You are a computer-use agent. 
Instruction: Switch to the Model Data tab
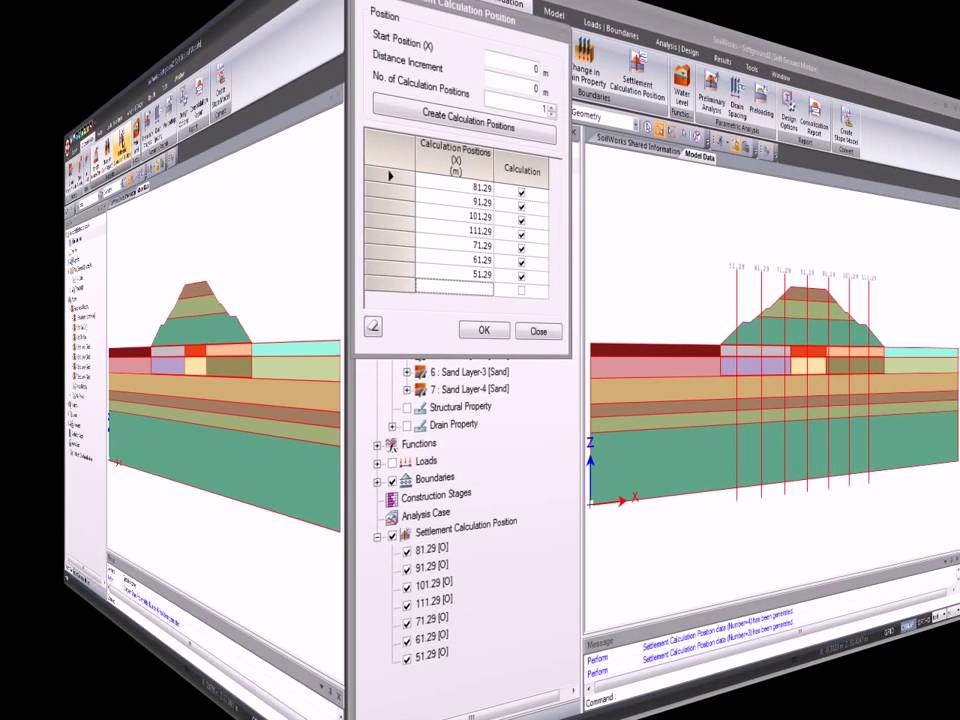[x=699, y=156]
